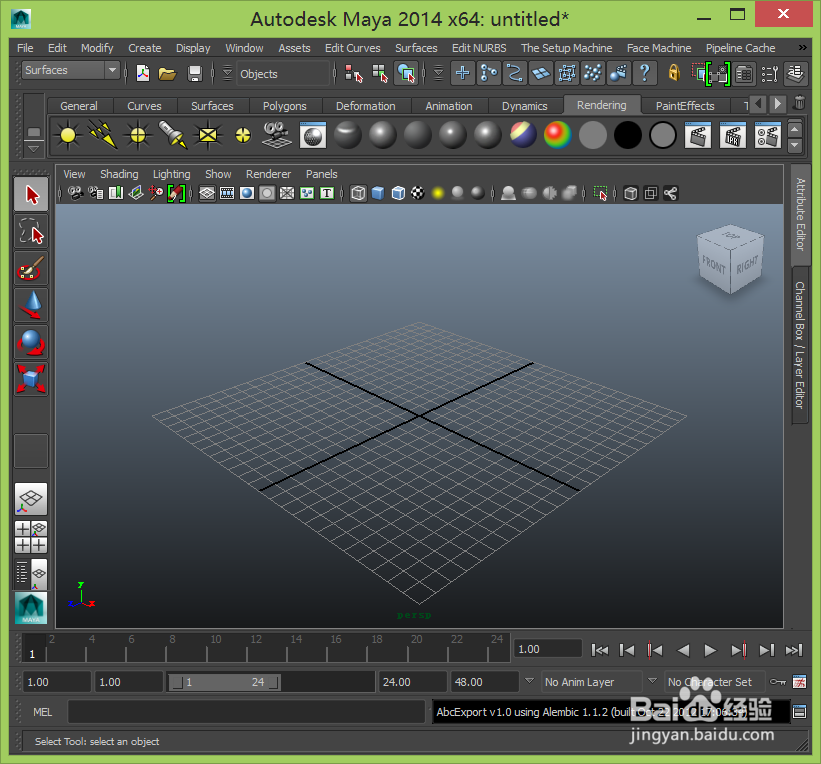Image resolution: width=821 pixels, height=764 pixels.
Task: Click the single perspective layout icon
Action: [x=31, y=499]
